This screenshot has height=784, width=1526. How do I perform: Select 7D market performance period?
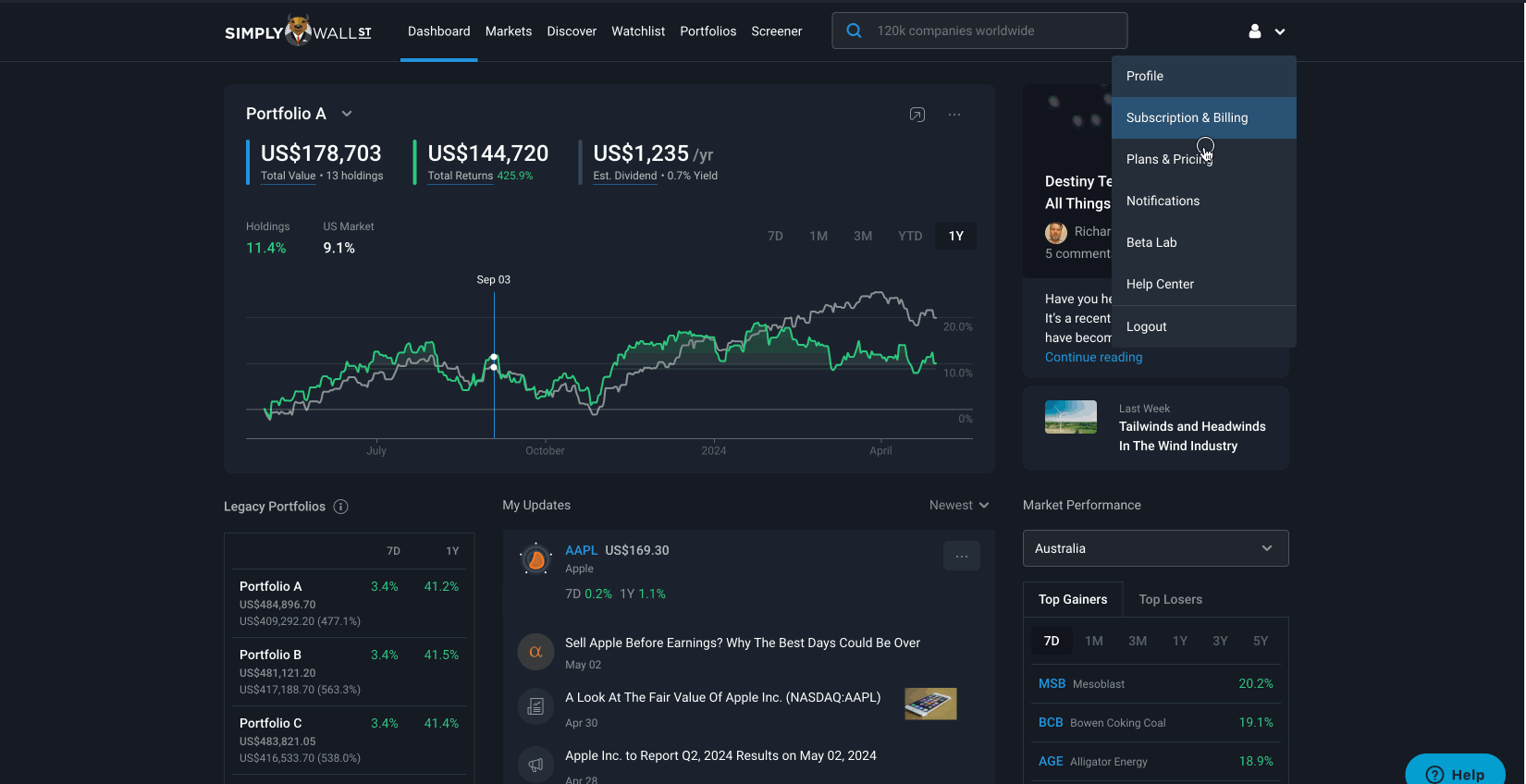1052,641
